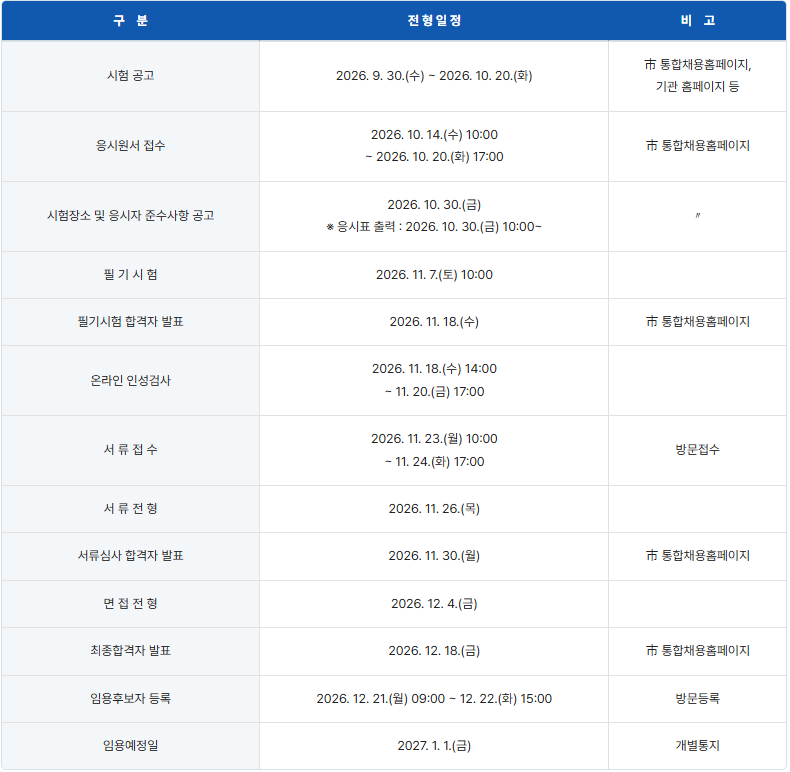The image size is (790, 772).
Task: Click the '응시표 출력' note line
Action: pos(434,227)
